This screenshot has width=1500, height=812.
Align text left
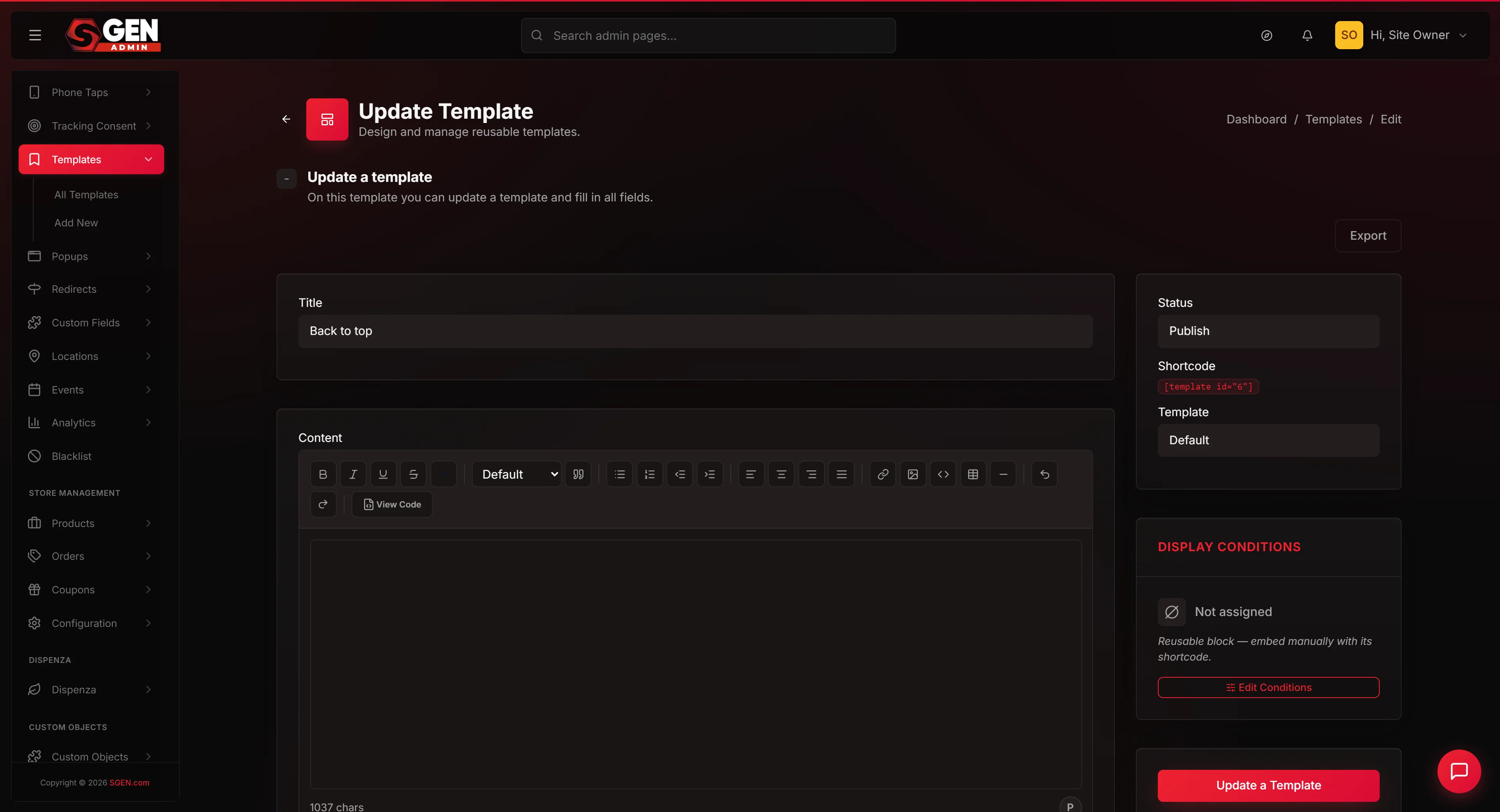point(751,474)
